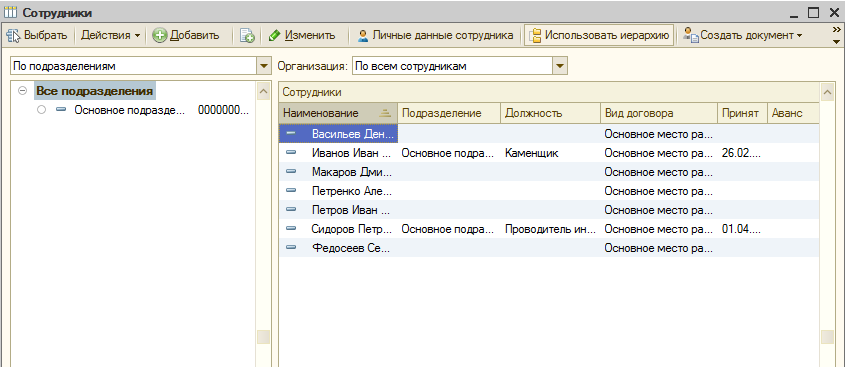Click the green plus Добавить icon
Image resolution: width=845 pixels, height=367 pixels.
pos(160,36)
